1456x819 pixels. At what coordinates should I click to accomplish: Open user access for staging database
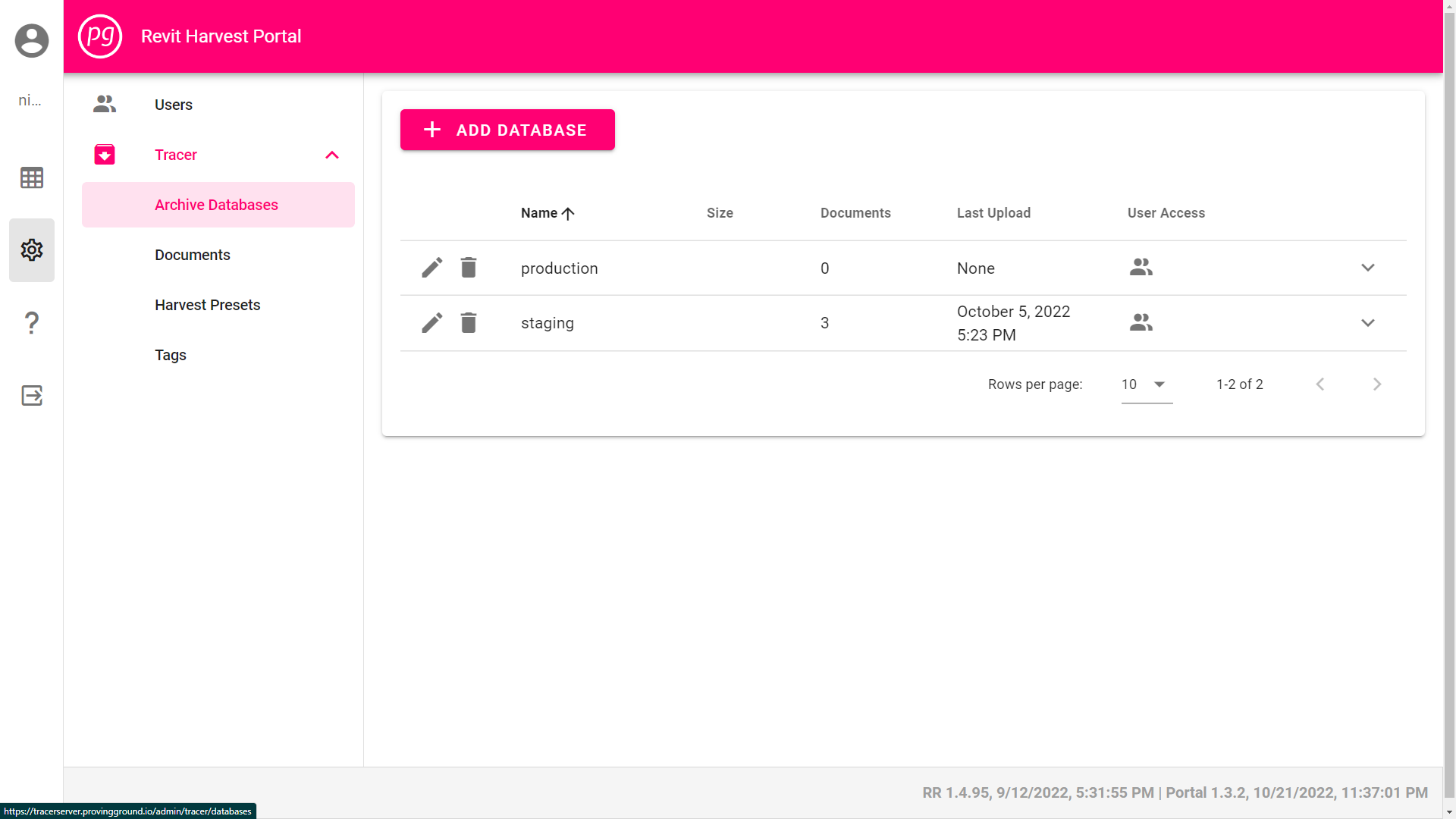pyautogui.click(x=1141, y=322)
